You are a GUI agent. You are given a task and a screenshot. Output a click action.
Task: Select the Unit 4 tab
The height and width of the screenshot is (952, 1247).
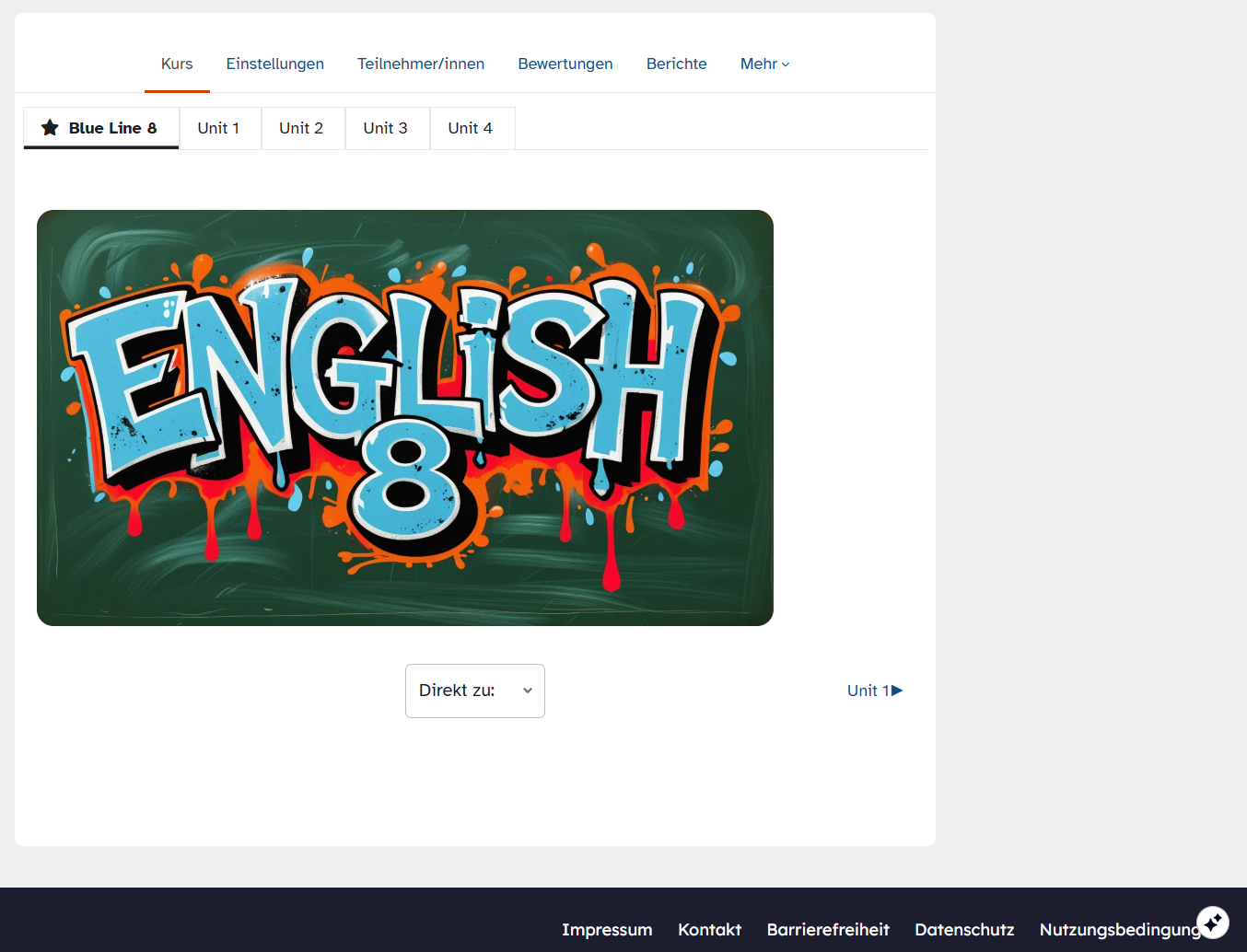pyautogui.click(x=470, y=128)
